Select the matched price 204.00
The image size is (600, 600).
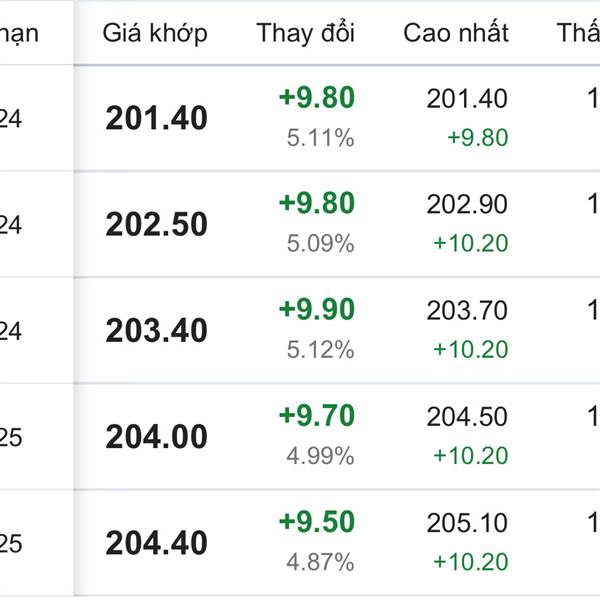click(157, 437)
